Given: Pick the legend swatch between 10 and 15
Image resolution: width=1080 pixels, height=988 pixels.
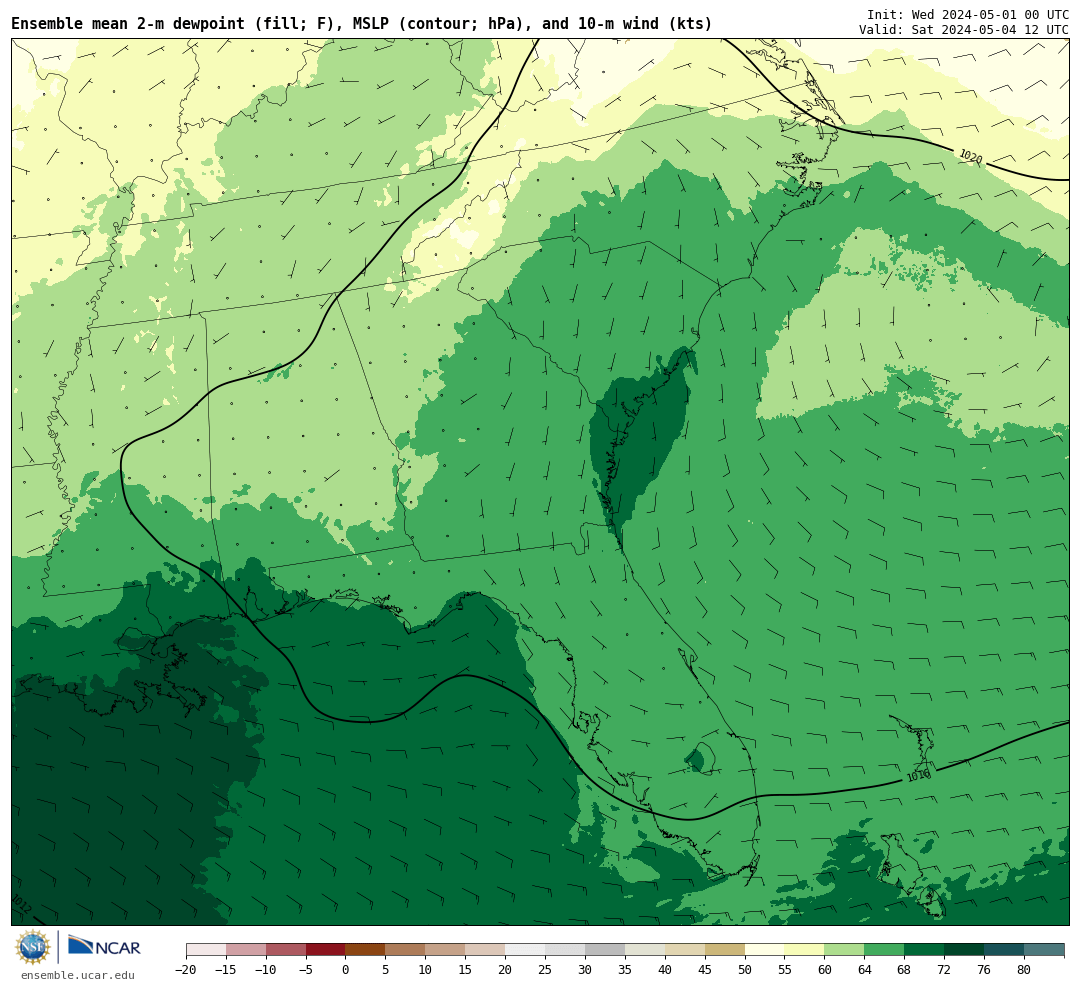Looking at the screenshot, I should [x=445, y=950].
